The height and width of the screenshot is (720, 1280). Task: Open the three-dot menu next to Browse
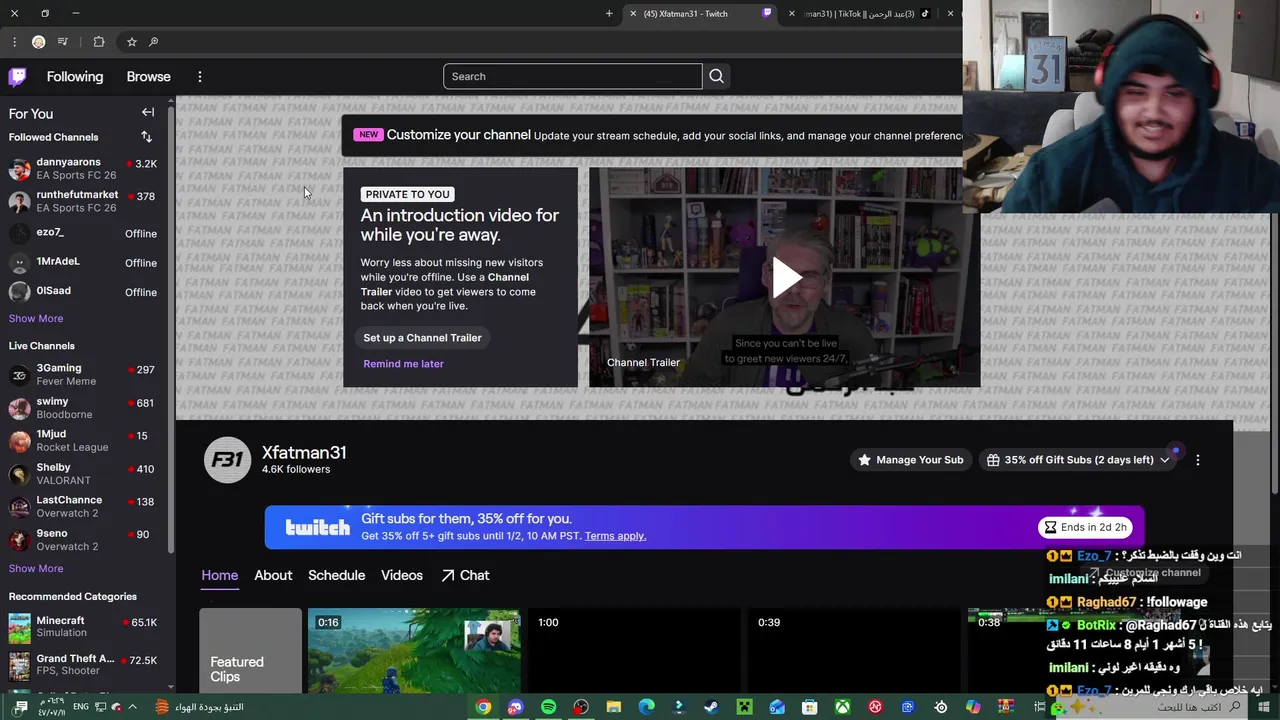[200, 77]
